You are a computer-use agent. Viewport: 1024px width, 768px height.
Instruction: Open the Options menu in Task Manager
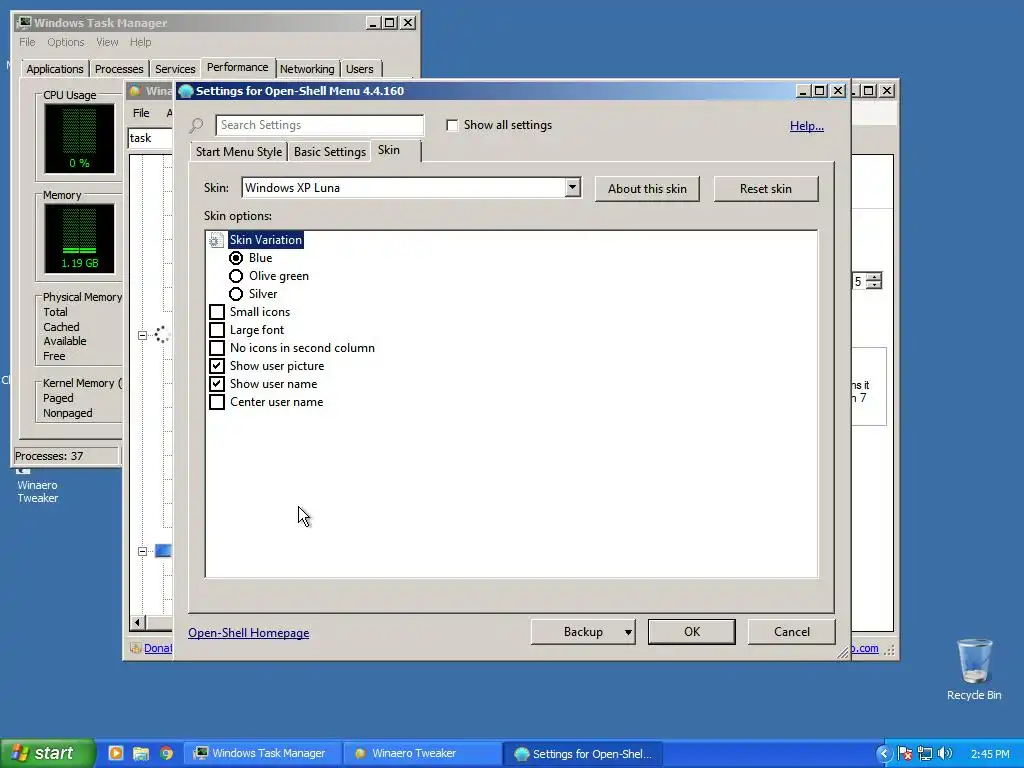[x=65, y=42]
